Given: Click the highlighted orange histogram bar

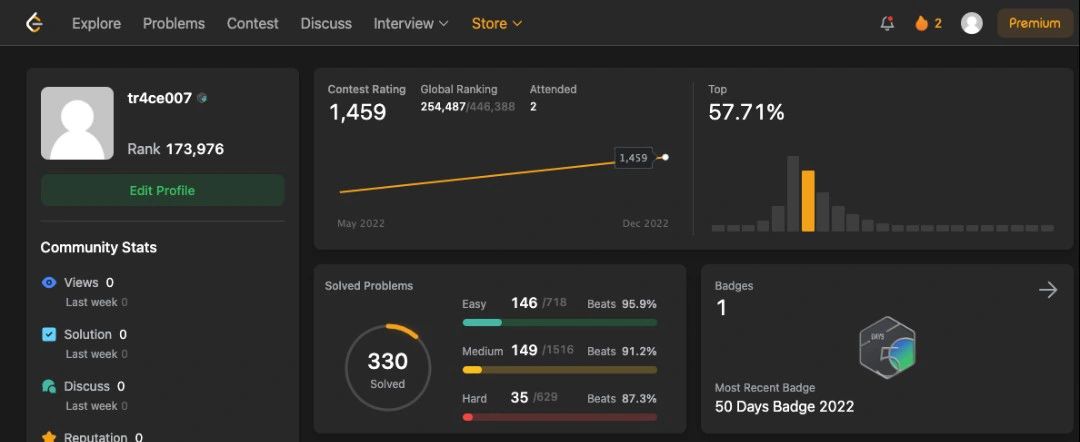Looking at the screenshot, I should [x=808, y=201].
